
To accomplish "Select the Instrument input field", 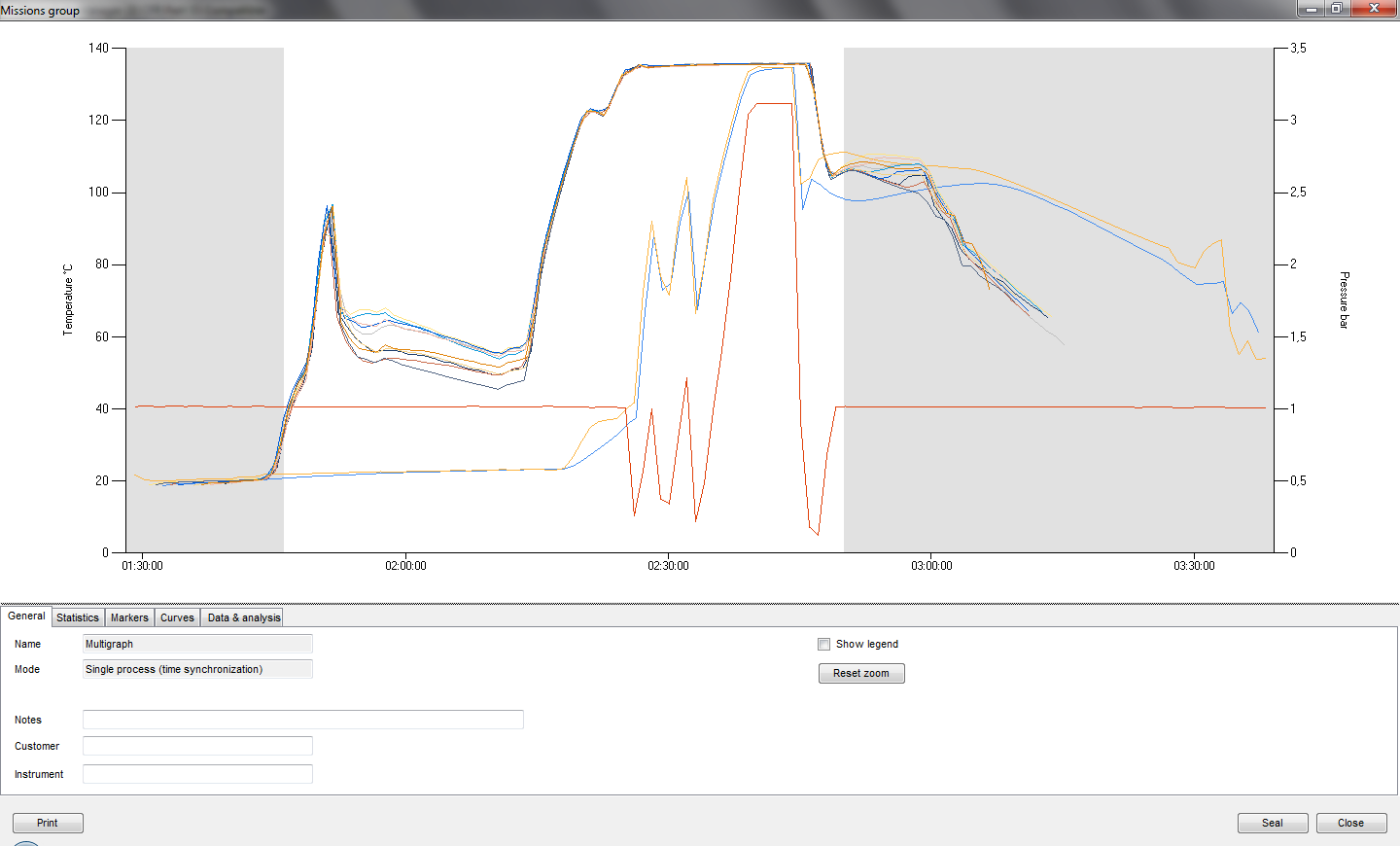I will (x=197, y=774).
